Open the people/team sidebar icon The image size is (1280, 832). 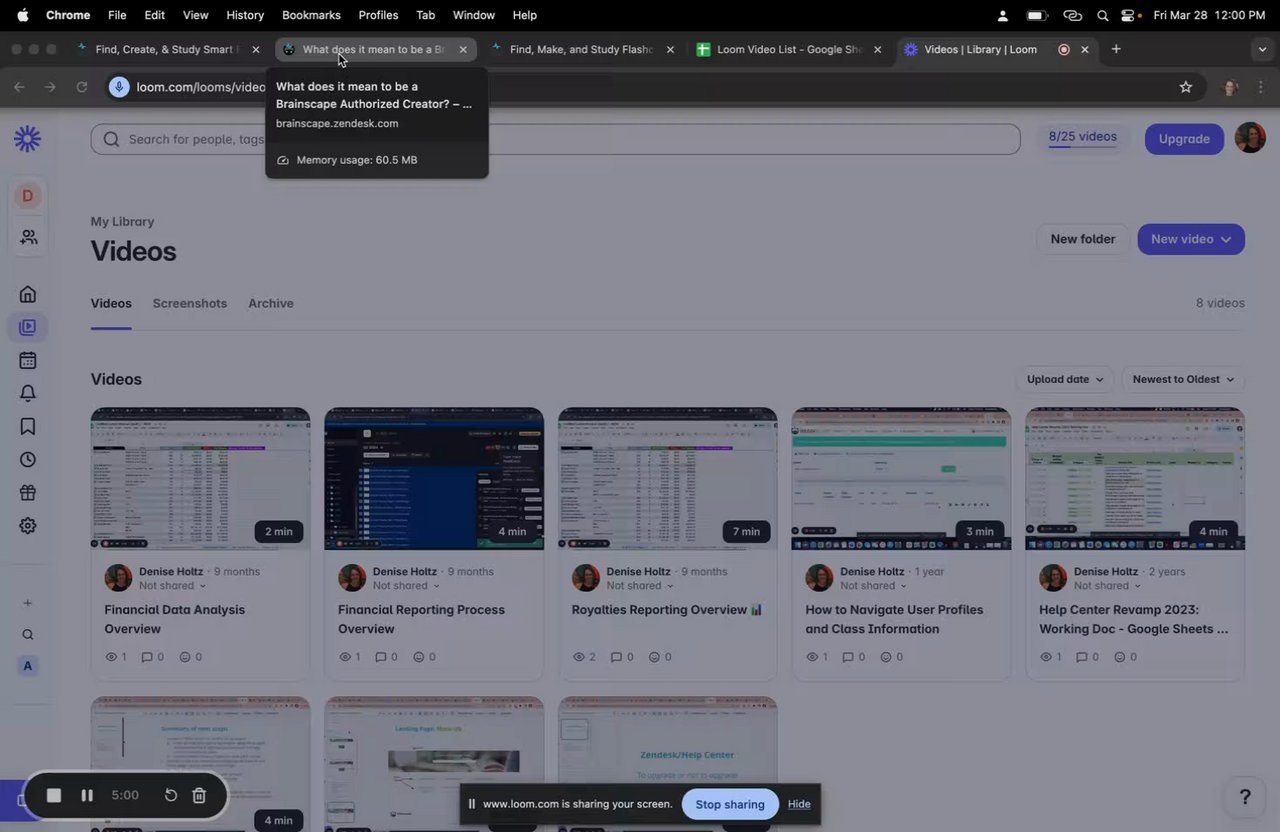click(28, 237)
